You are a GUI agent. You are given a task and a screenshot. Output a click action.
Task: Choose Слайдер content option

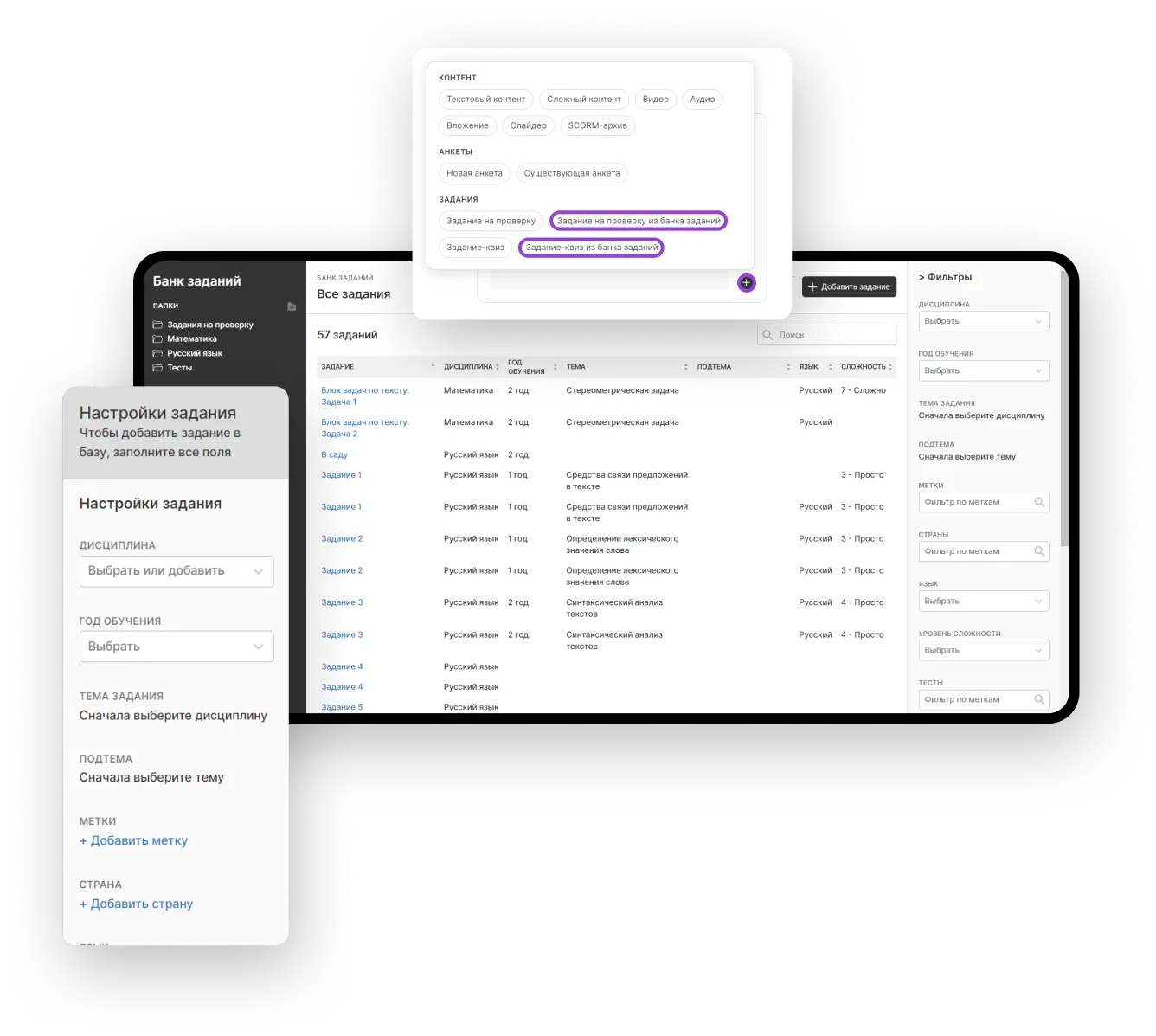point(528,125)
